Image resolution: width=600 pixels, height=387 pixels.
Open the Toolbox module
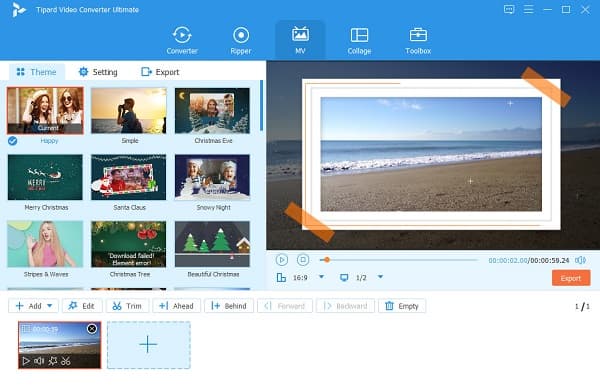click(418, 40)
